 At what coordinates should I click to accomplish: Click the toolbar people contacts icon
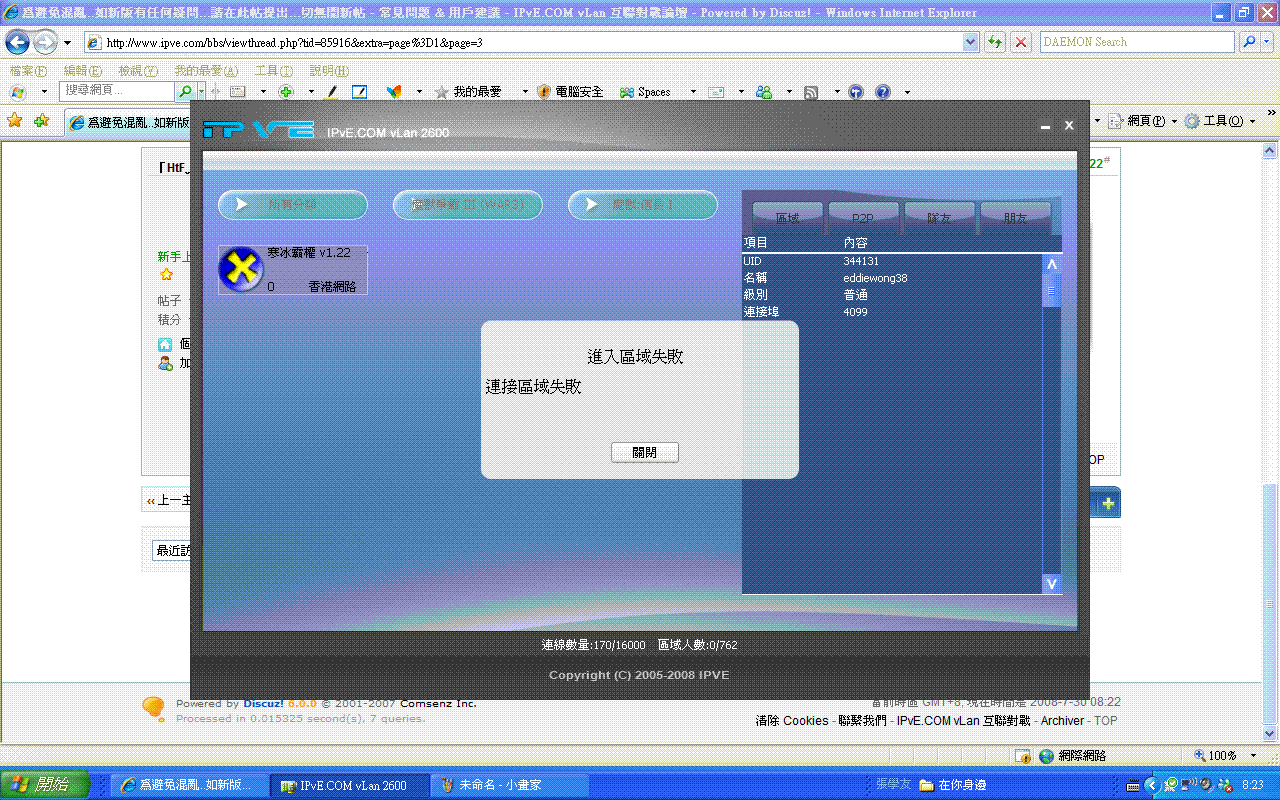(764, 92)
